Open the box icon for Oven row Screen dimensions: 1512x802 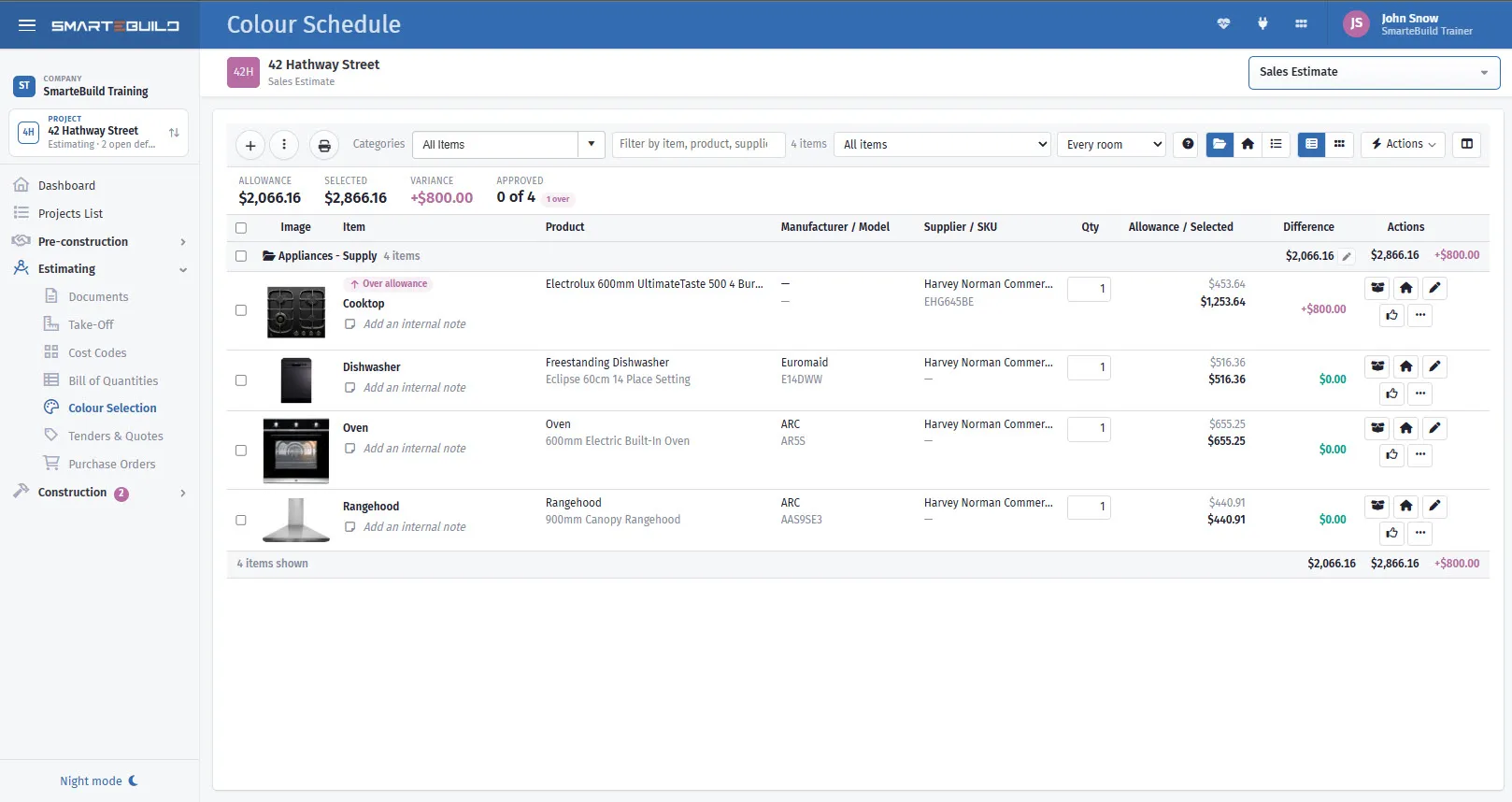(x=1377, y=428)
